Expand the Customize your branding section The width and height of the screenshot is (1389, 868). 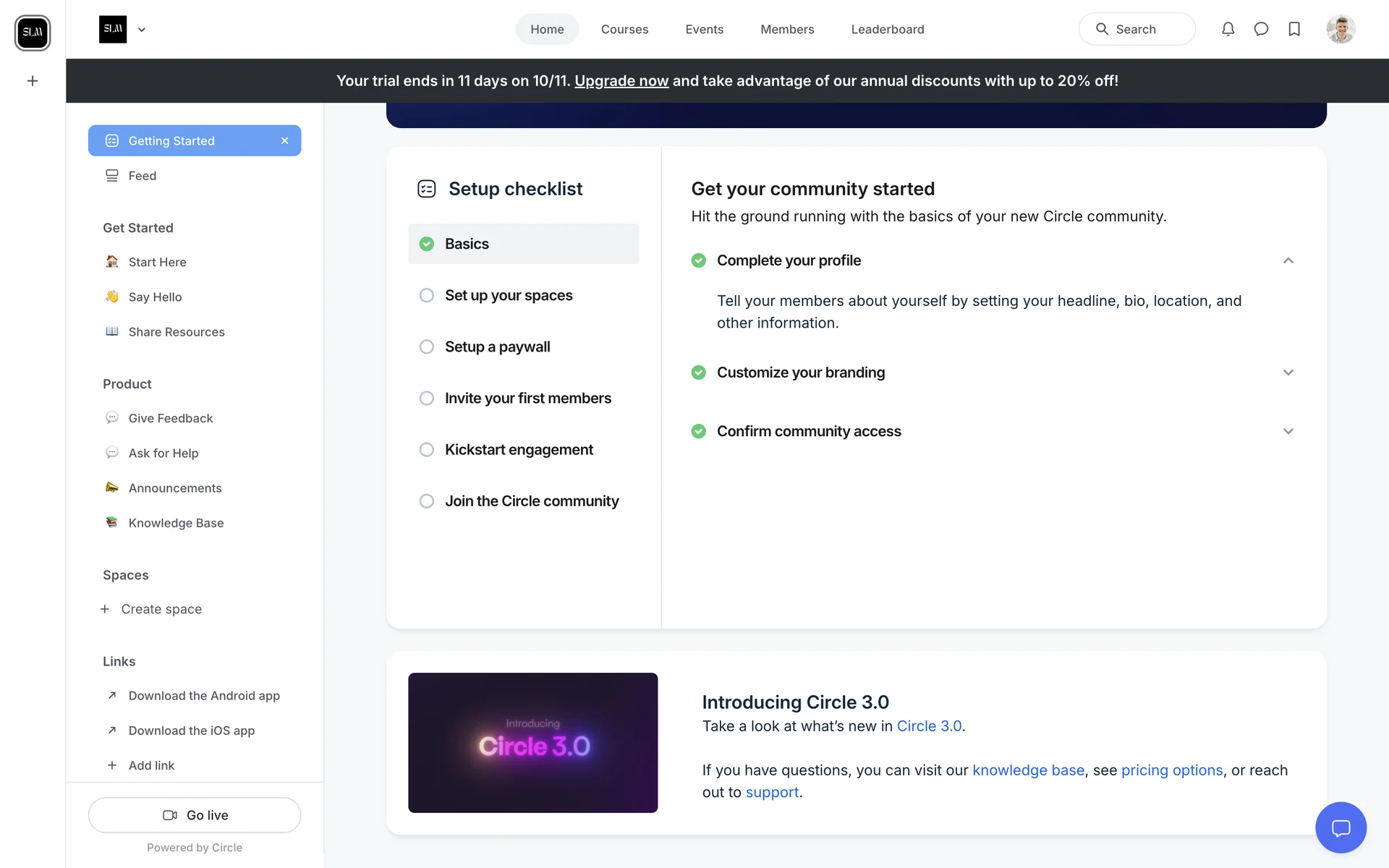point(1288,373)
